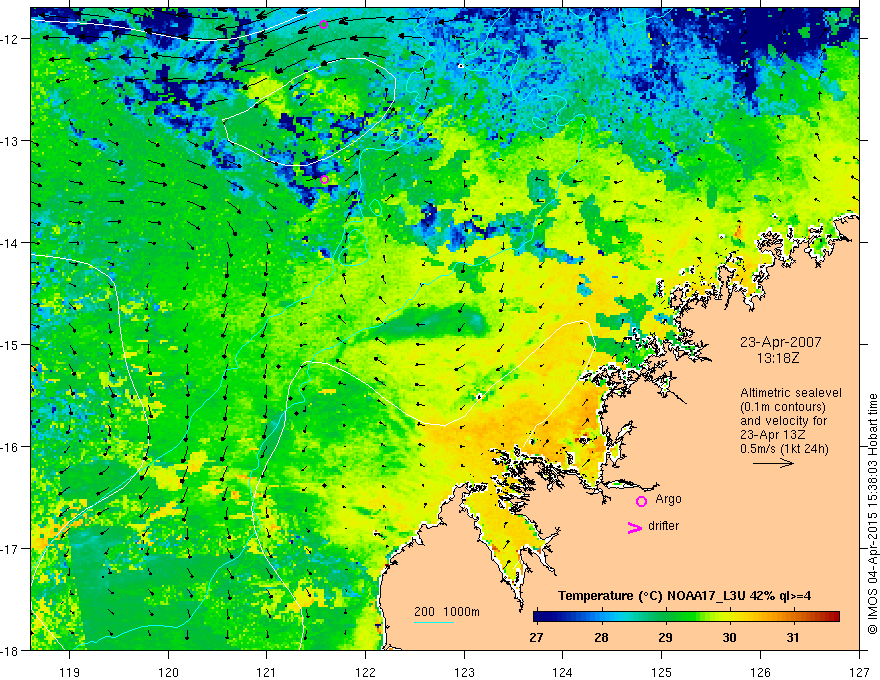Click the '29' value on the temperature scale
The width and height of the screenshot is (880, 680).
pos(665,637)
